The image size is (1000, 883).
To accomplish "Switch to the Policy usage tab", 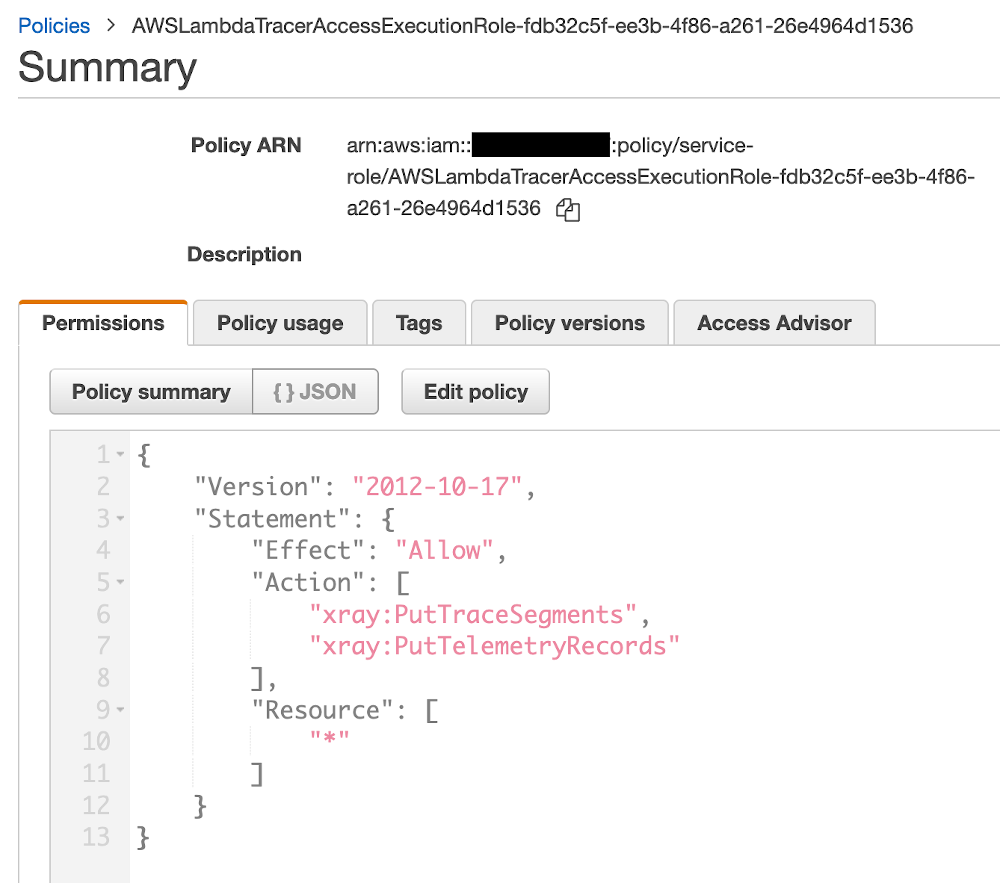I will click(x=279, y=322).
